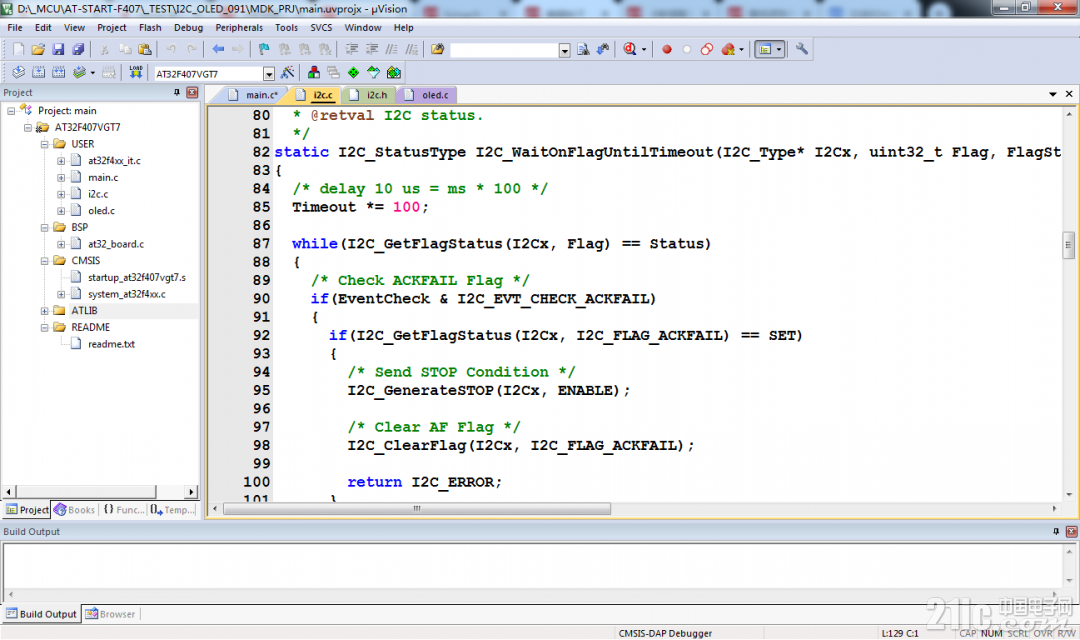Open a file using the folder icon
The image size is (1080, 640).
pos(39,49)
